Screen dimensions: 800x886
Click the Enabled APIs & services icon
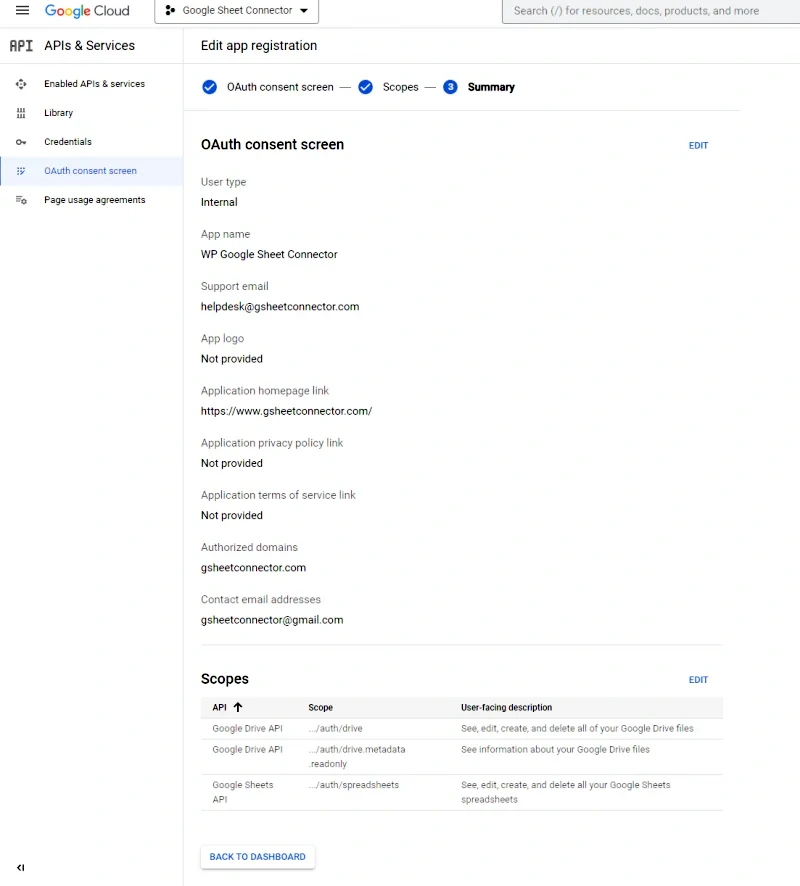(x=21, y=84)
